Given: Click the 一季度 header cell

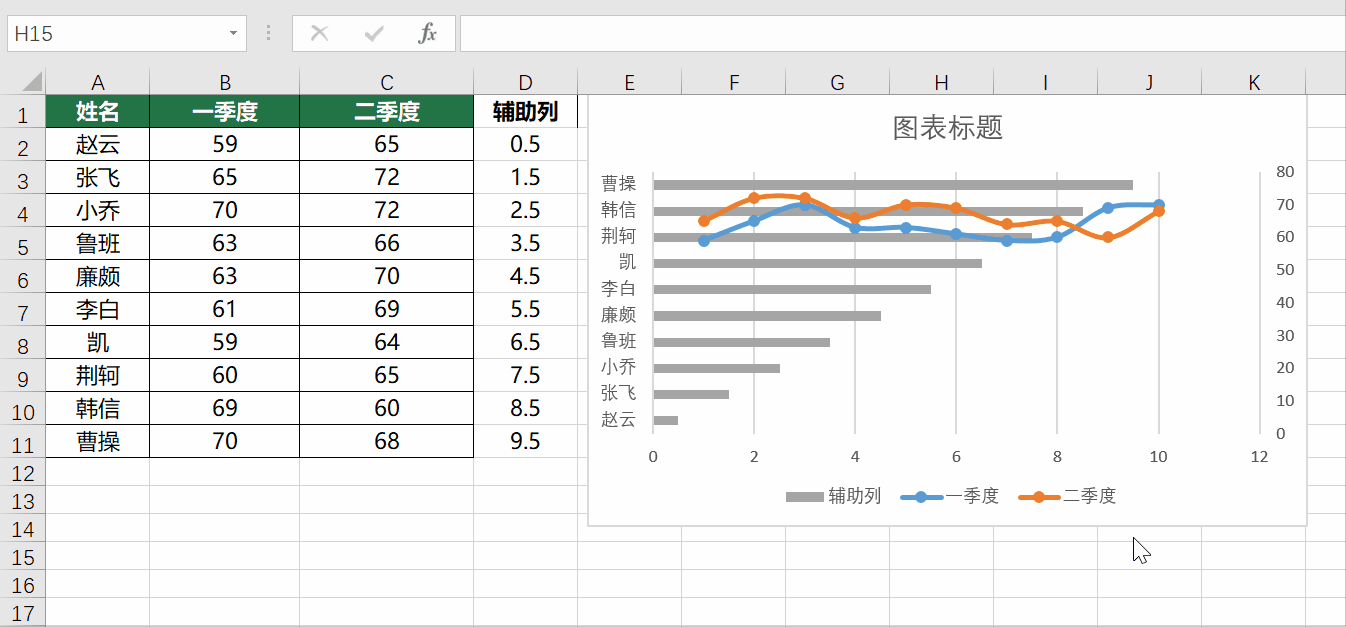Looking at the screenshot, I should [x=225, y=112].
